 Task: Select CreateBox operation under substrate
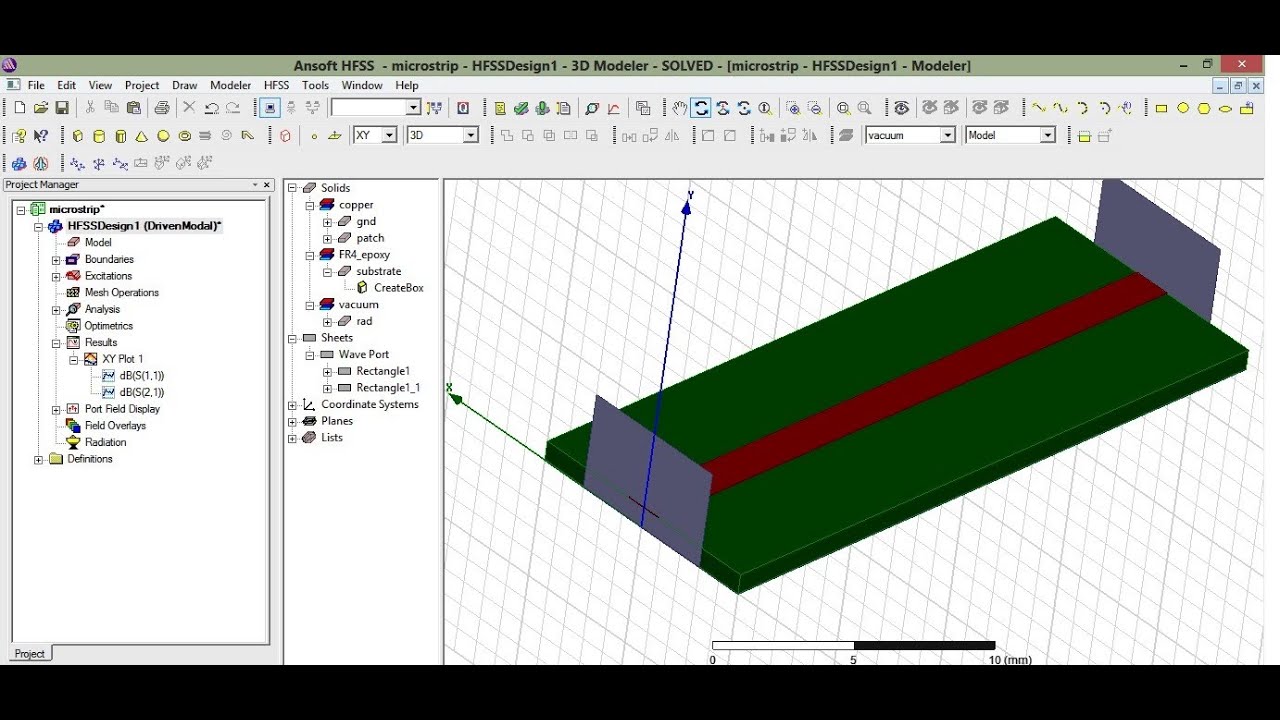tap(398, 288)
